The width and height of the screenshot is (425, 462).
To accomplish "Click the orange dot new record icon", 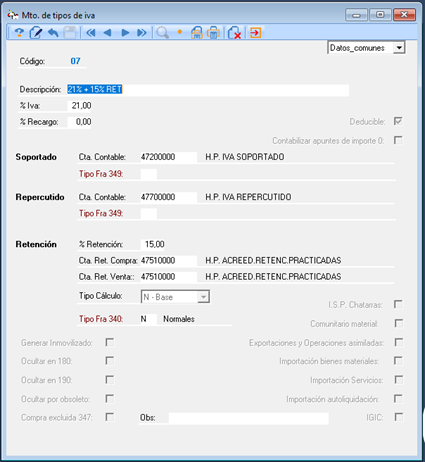I will 180,32.
